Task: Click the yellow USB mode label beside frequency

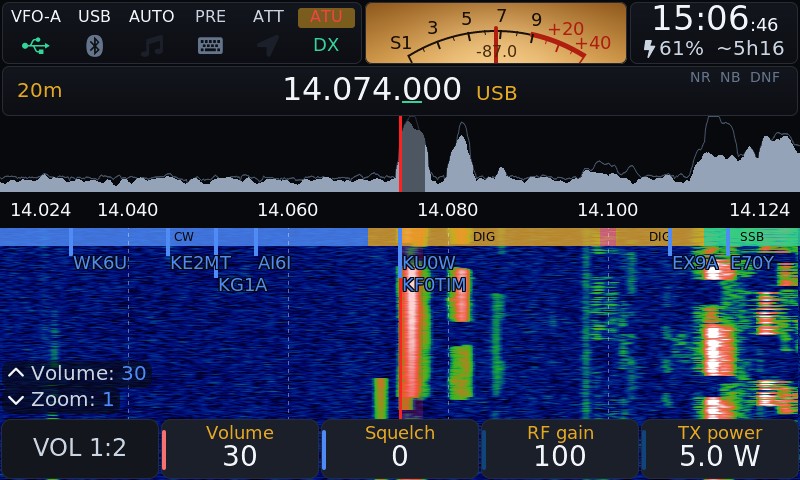Action: tap(496, 93)
